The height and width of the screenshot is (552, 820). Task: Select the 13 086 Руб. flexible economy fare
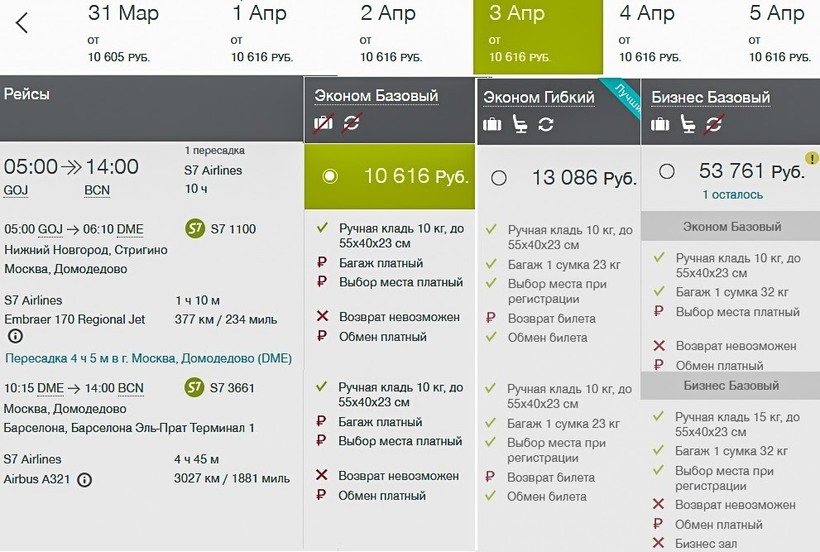click(x=499, y=178)
